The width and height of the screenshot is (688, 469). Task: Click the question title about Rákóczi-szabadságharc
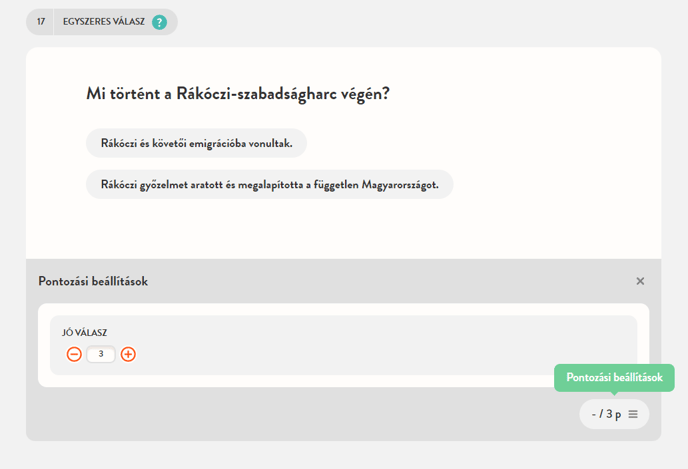point(237,94)
